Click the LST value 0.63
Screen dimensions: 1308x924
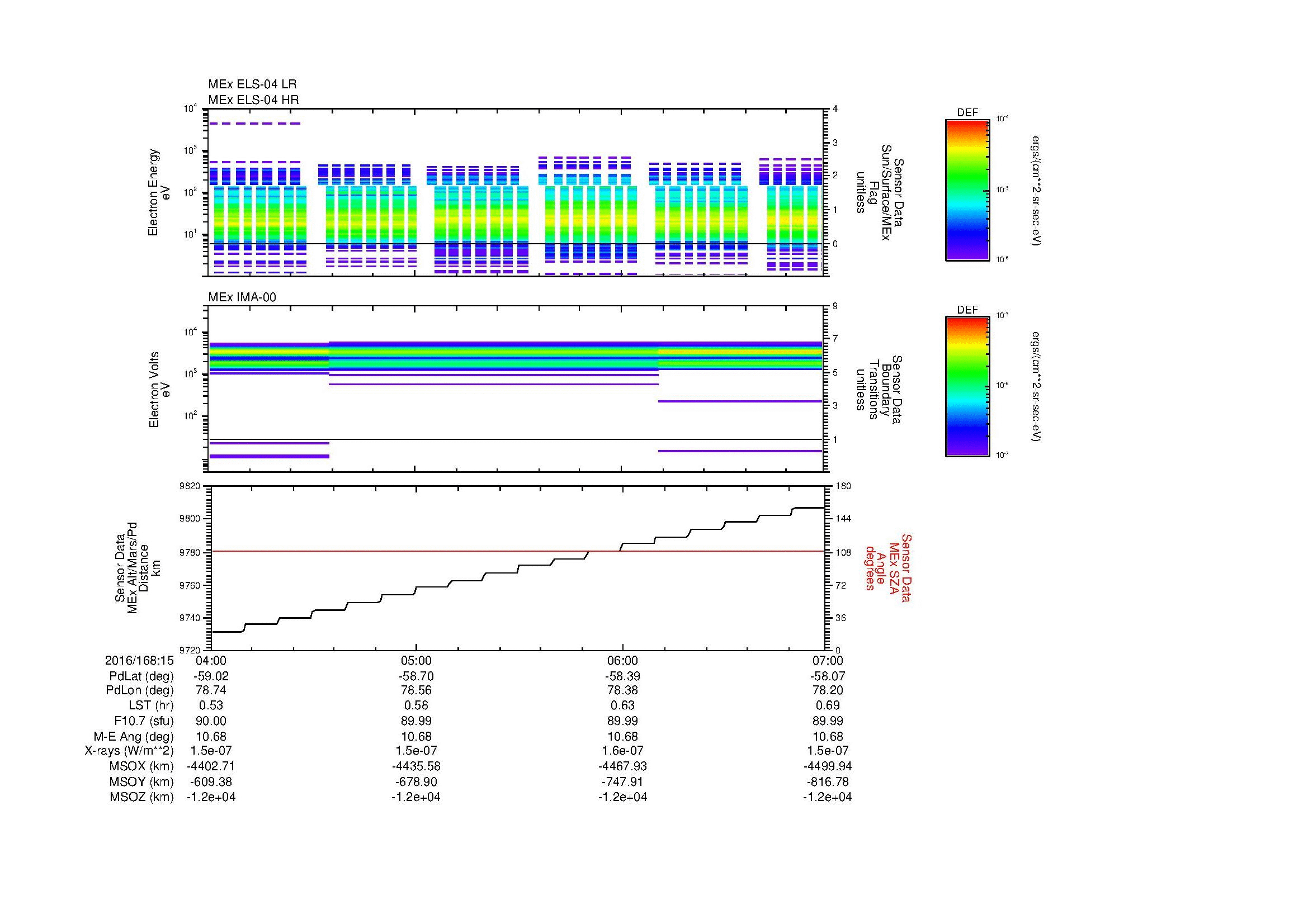[622, 706]
